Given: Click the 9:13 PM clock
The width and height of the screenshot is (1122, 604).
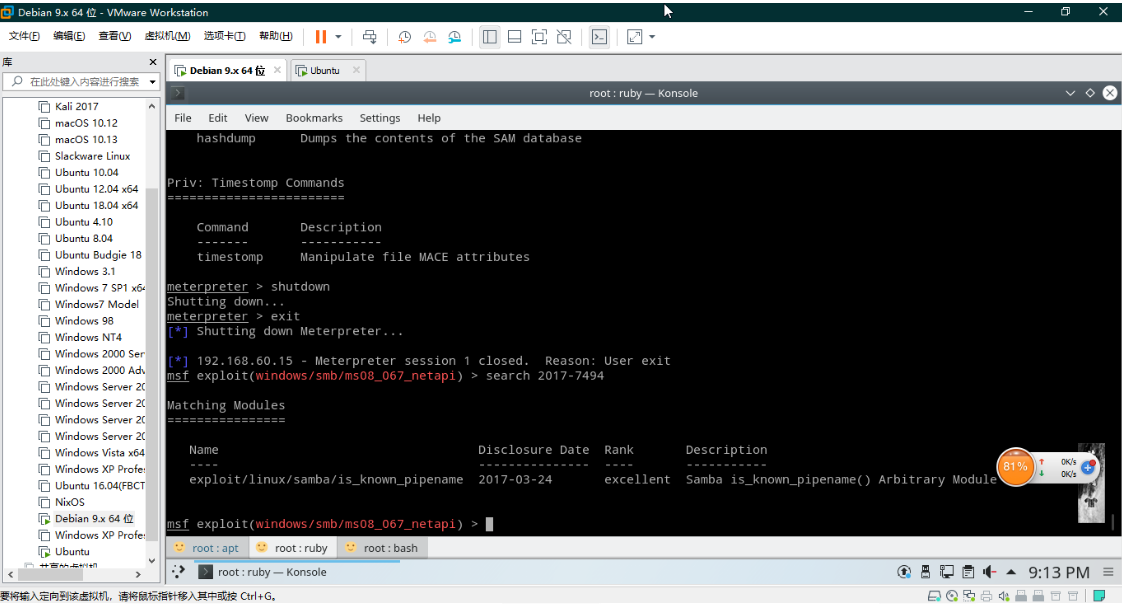Looking at the screenshot, I should pos(1059,573).
